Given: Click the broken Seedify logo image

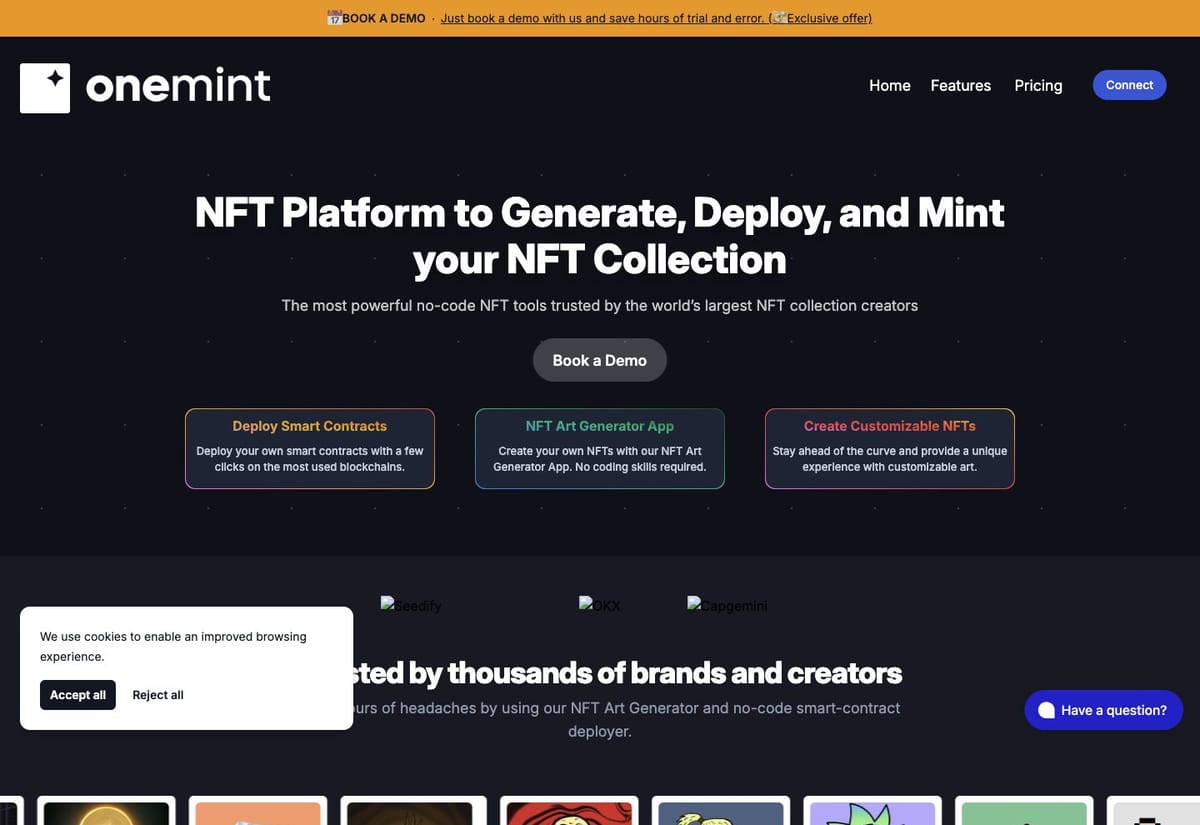Looking at the screenshot, I should click(x=411, y=605).
